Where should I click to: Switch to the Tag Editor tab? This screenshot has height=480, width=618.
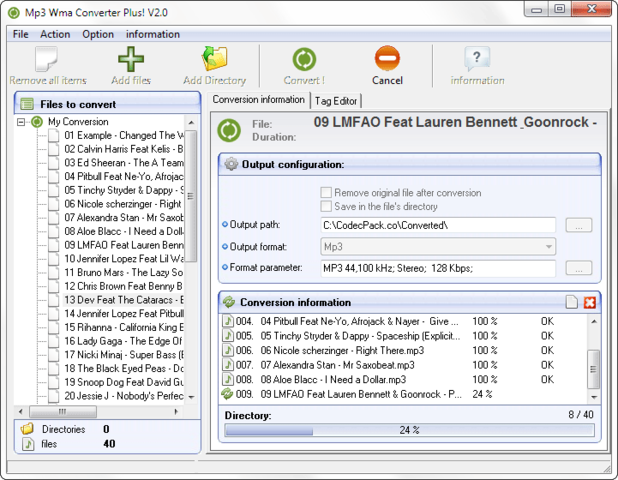click(336, 101)
